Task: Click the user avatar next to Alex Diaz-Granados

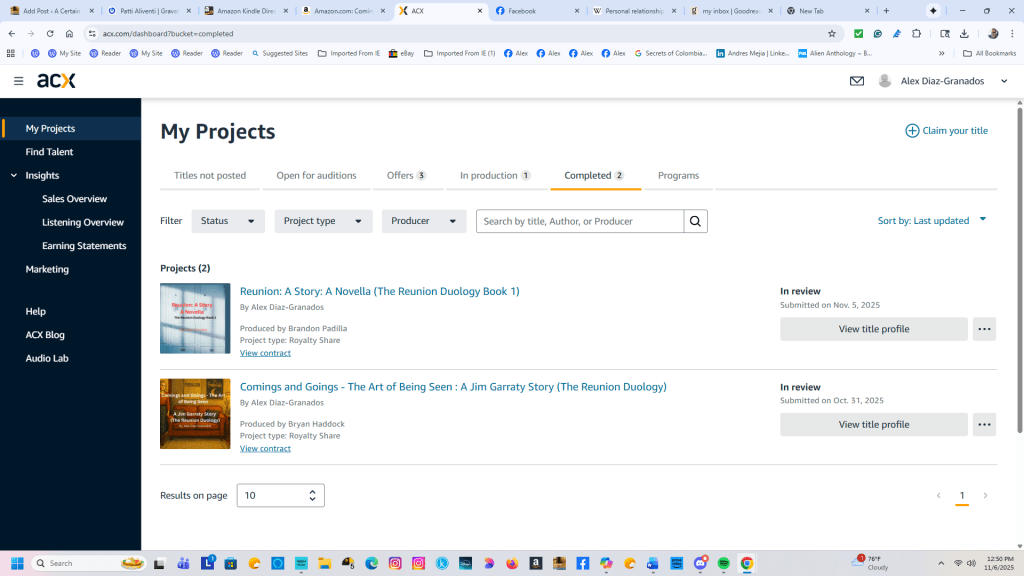Action: click(885, 81)
